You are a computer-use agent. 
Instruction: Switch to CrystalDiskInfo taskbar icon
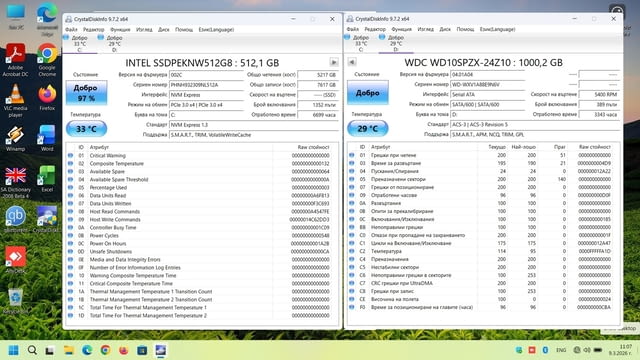point(160,350)
